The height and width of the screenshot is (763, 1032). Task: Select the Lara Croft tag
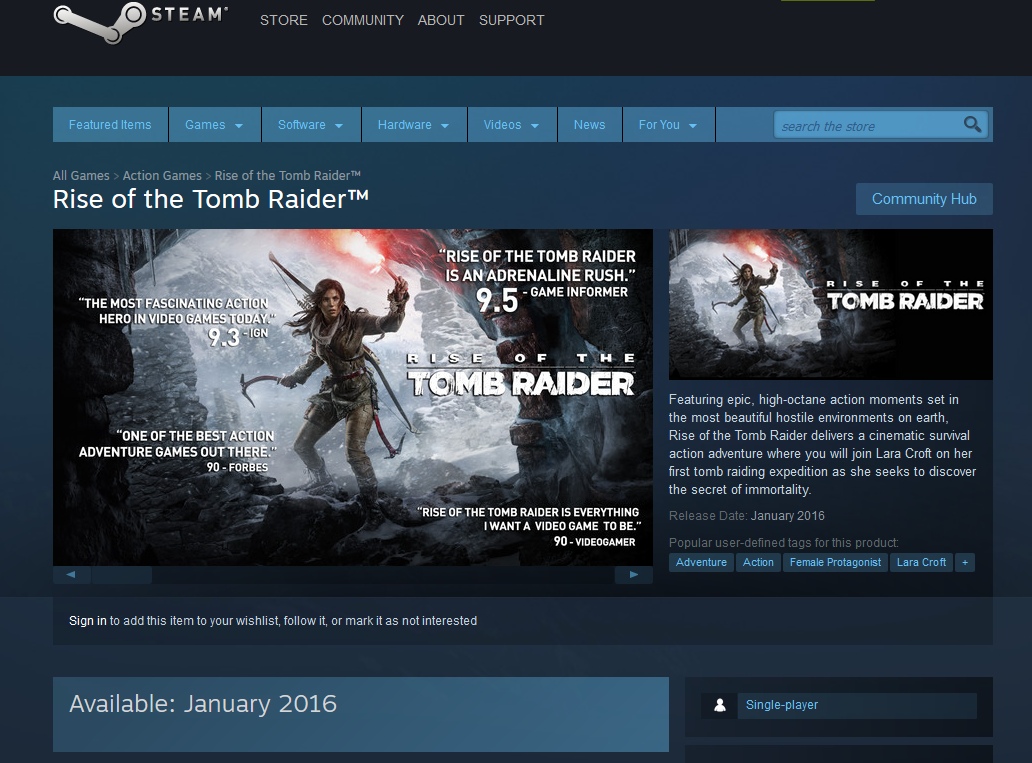tap(921, 562)
